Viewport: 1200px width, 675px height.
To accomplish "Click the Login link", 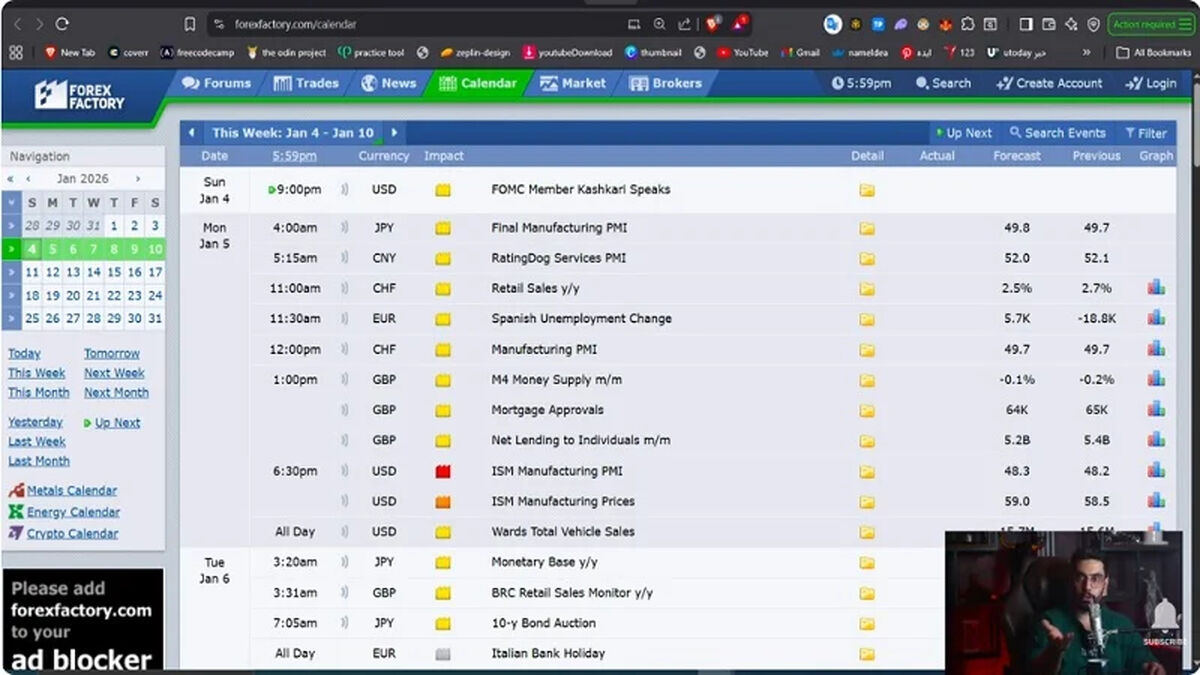I will pyautogui.click(x=1151, y=83).
